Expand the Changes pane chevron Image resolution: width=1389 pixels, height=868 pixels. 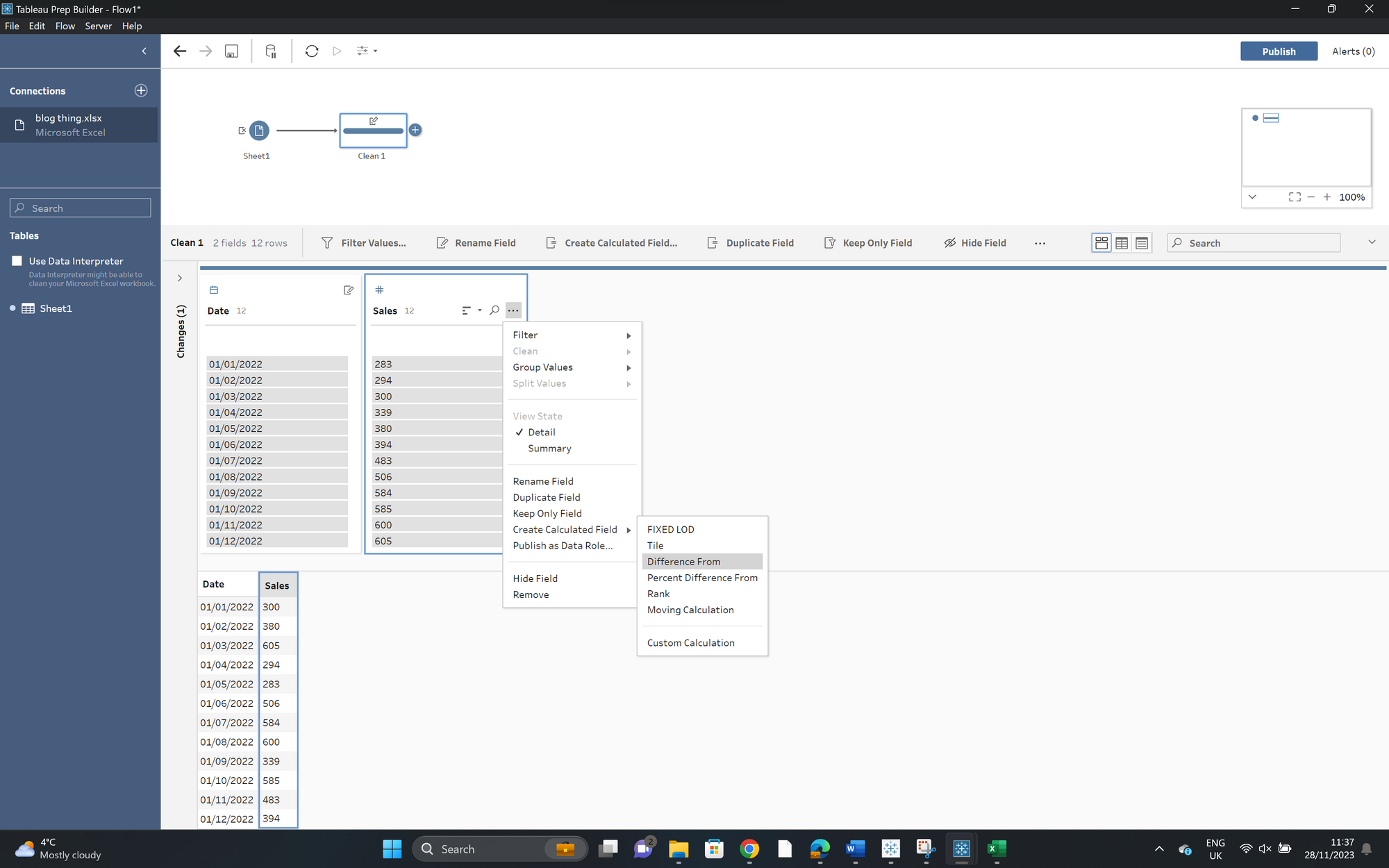tap(180, 278)
